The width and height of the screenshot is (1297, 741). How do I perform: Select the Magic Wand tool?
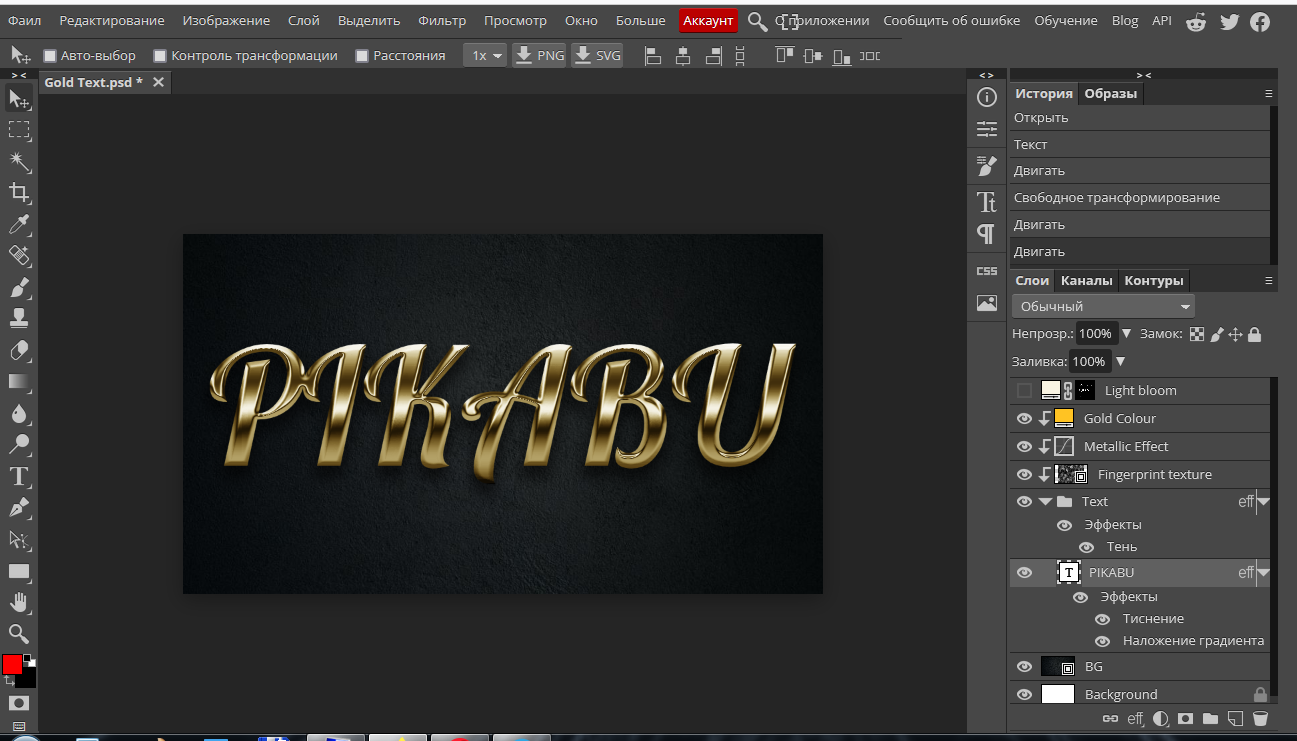[x=19, y=161]
